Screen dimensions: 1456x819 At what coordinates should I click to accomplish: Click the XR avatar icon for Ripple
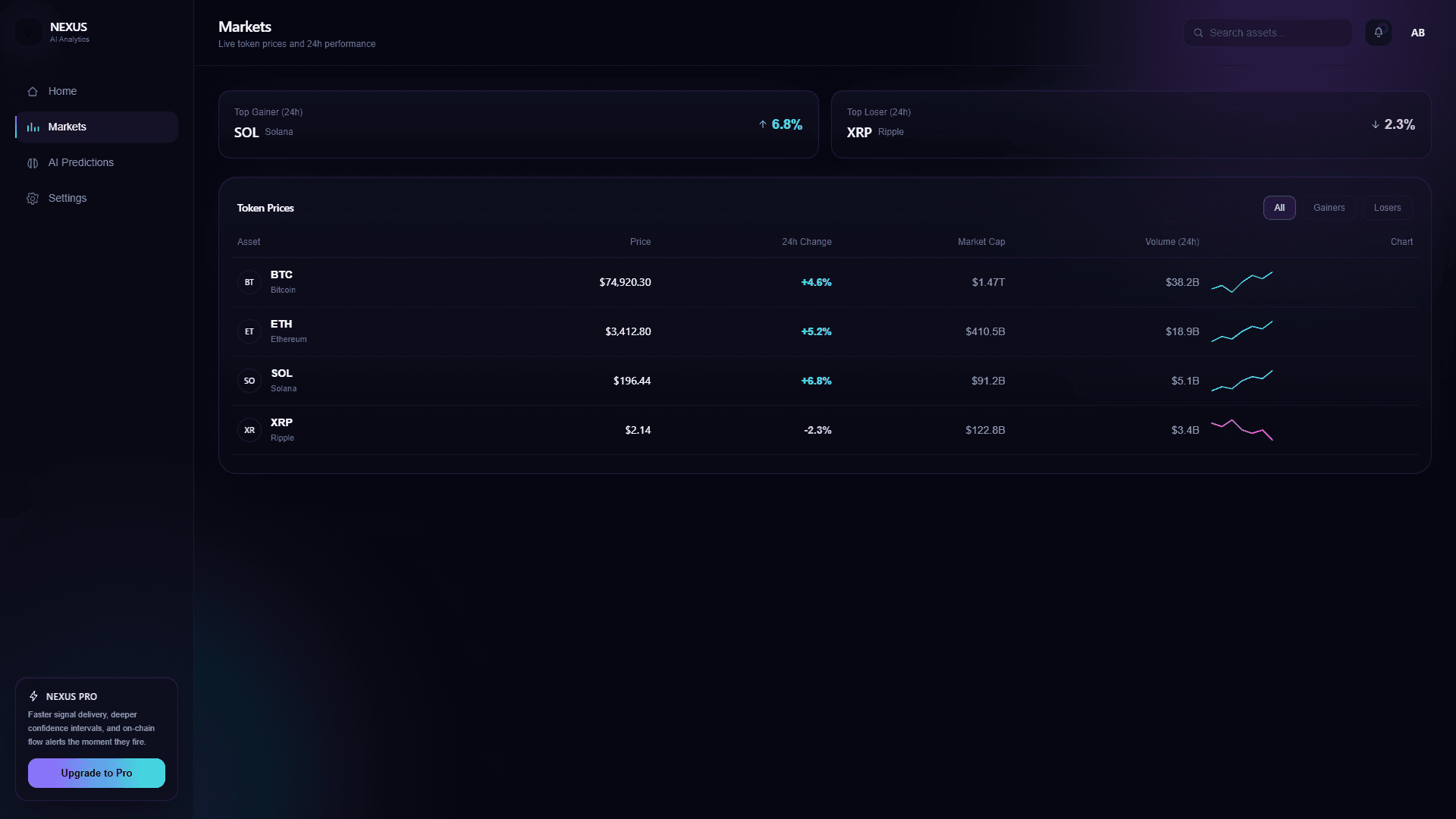coord(249,430)
